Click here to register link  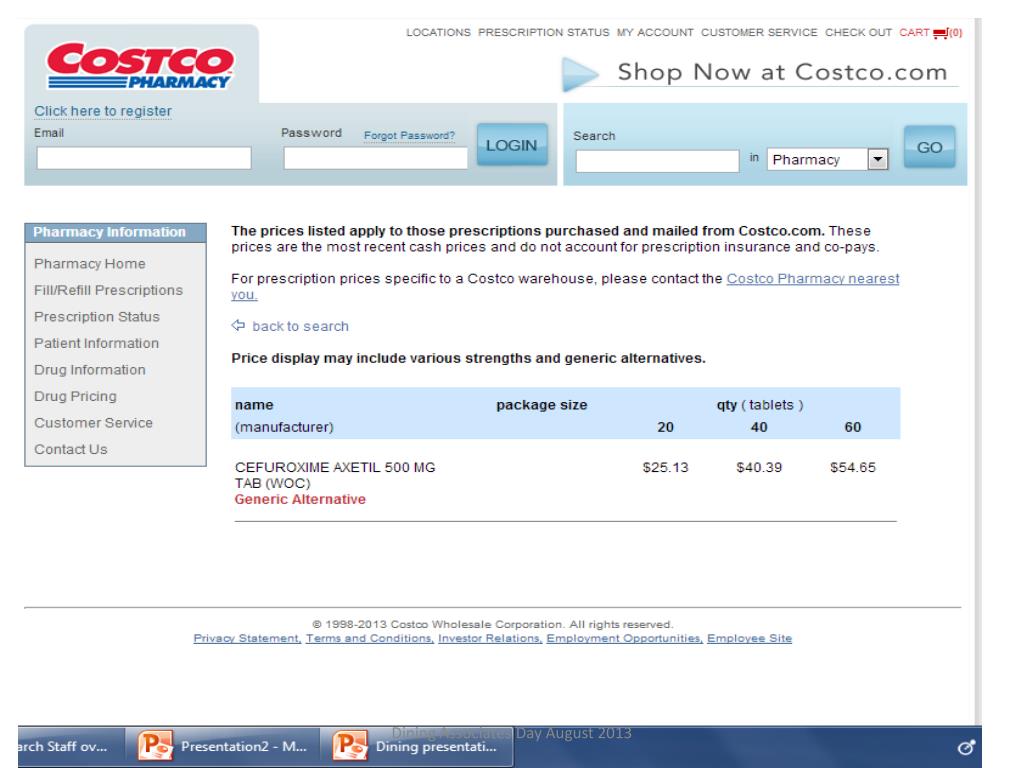click(103, 111)
